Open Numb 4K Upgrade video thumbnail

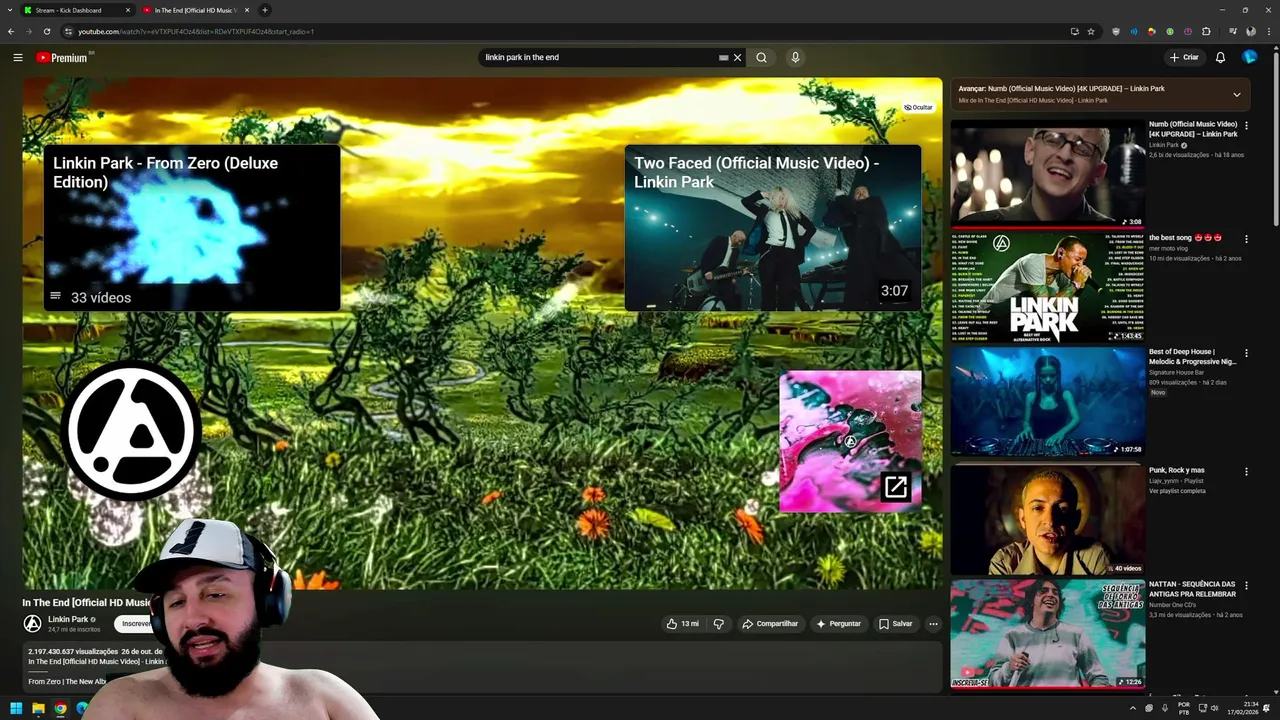pos(1048,173)
